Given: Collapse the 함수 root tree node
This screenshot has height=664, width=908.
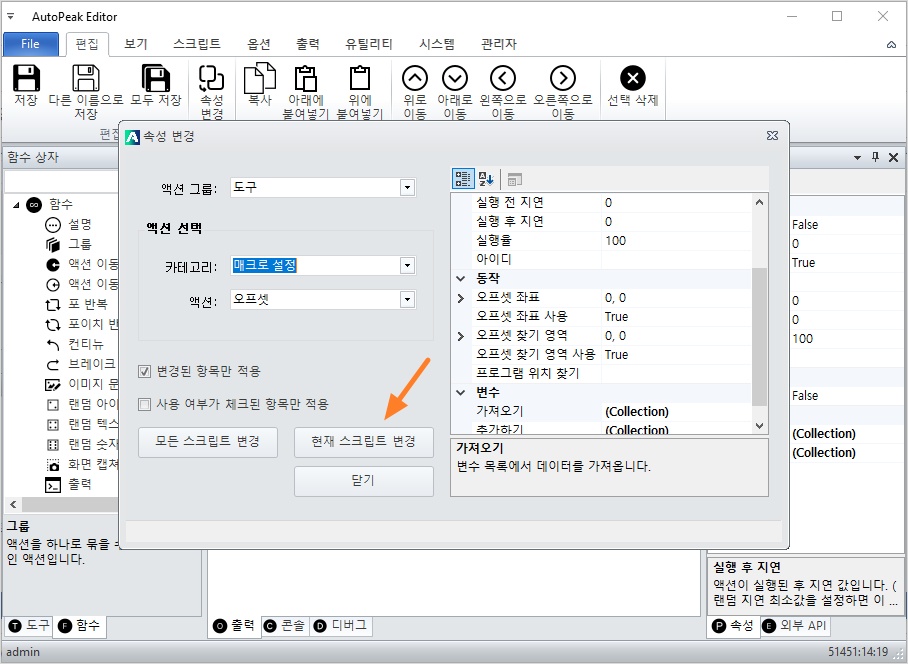Looking at the screenshot, I should pos(16,204).
